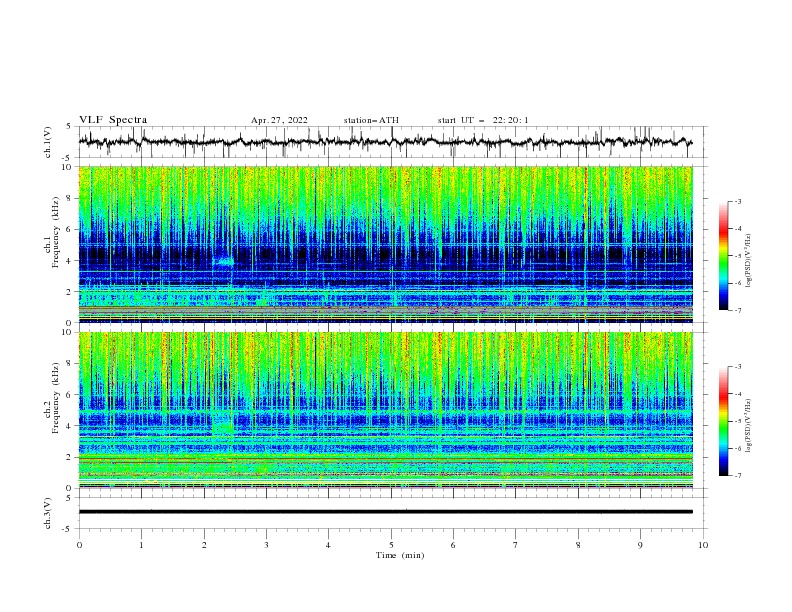Click time axis tick label "4"

point(328,545)
